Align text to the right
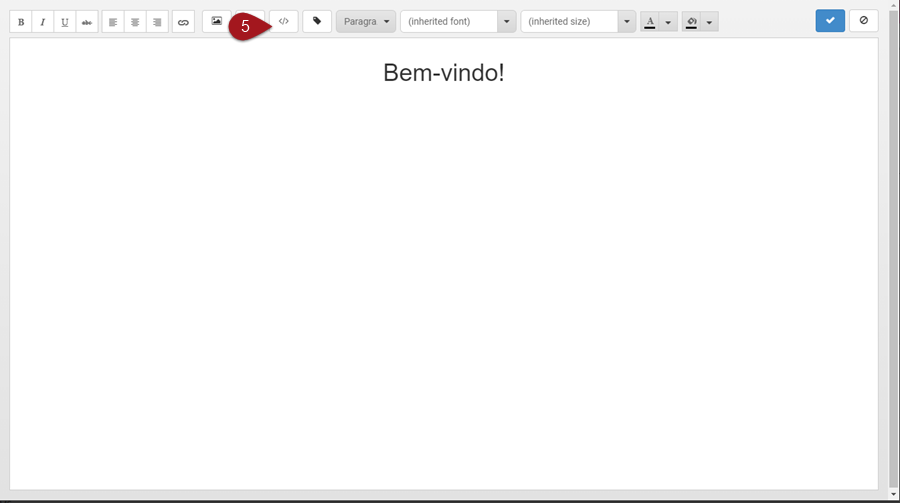 point(157,22)
